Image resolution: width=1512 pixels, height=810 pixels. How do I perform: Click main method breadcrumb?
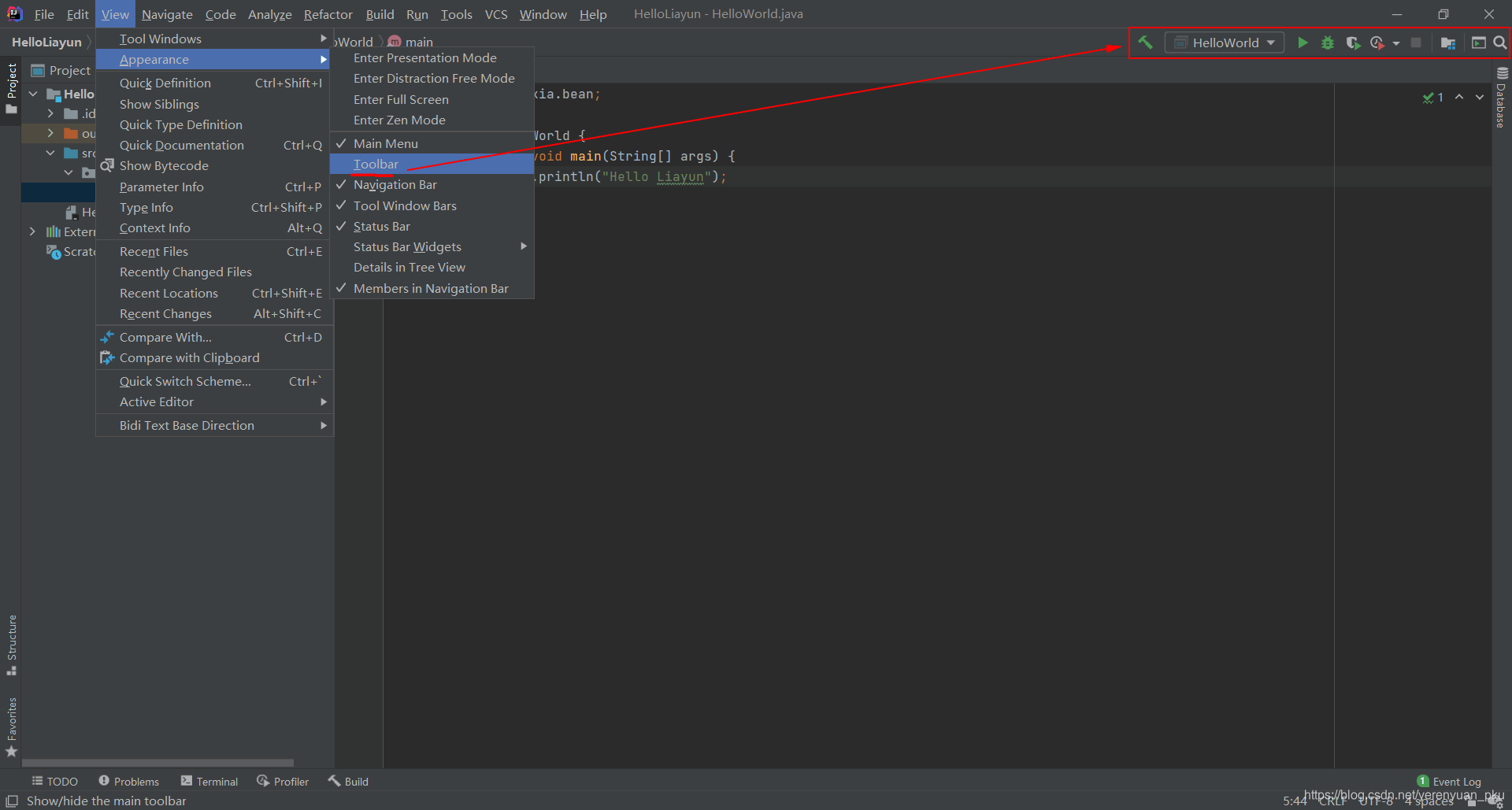tap(410, 42)
